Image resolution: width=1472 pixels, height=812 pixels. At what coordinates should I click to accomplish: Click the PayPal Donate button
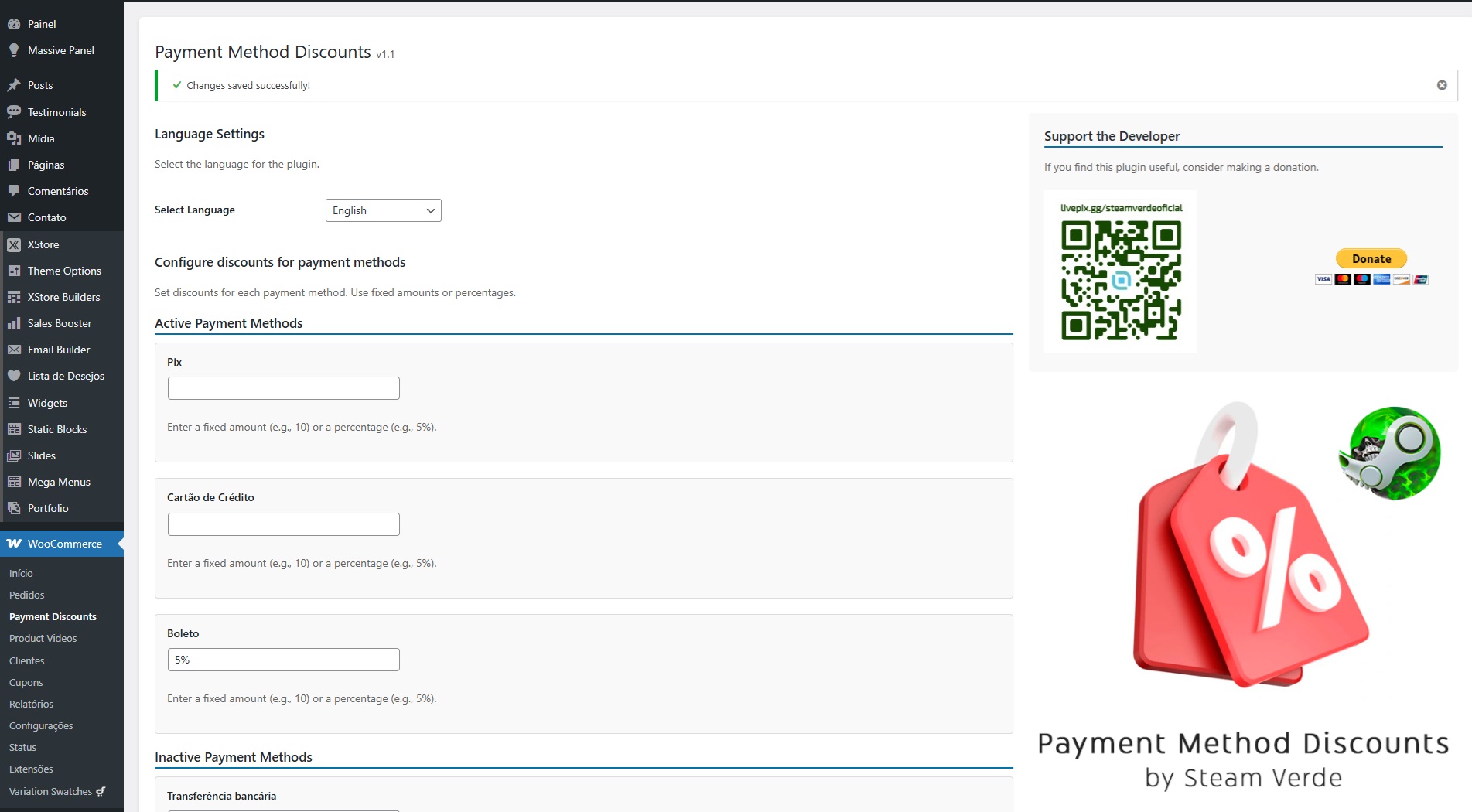pyautogui.click(x=1371, y=258)
